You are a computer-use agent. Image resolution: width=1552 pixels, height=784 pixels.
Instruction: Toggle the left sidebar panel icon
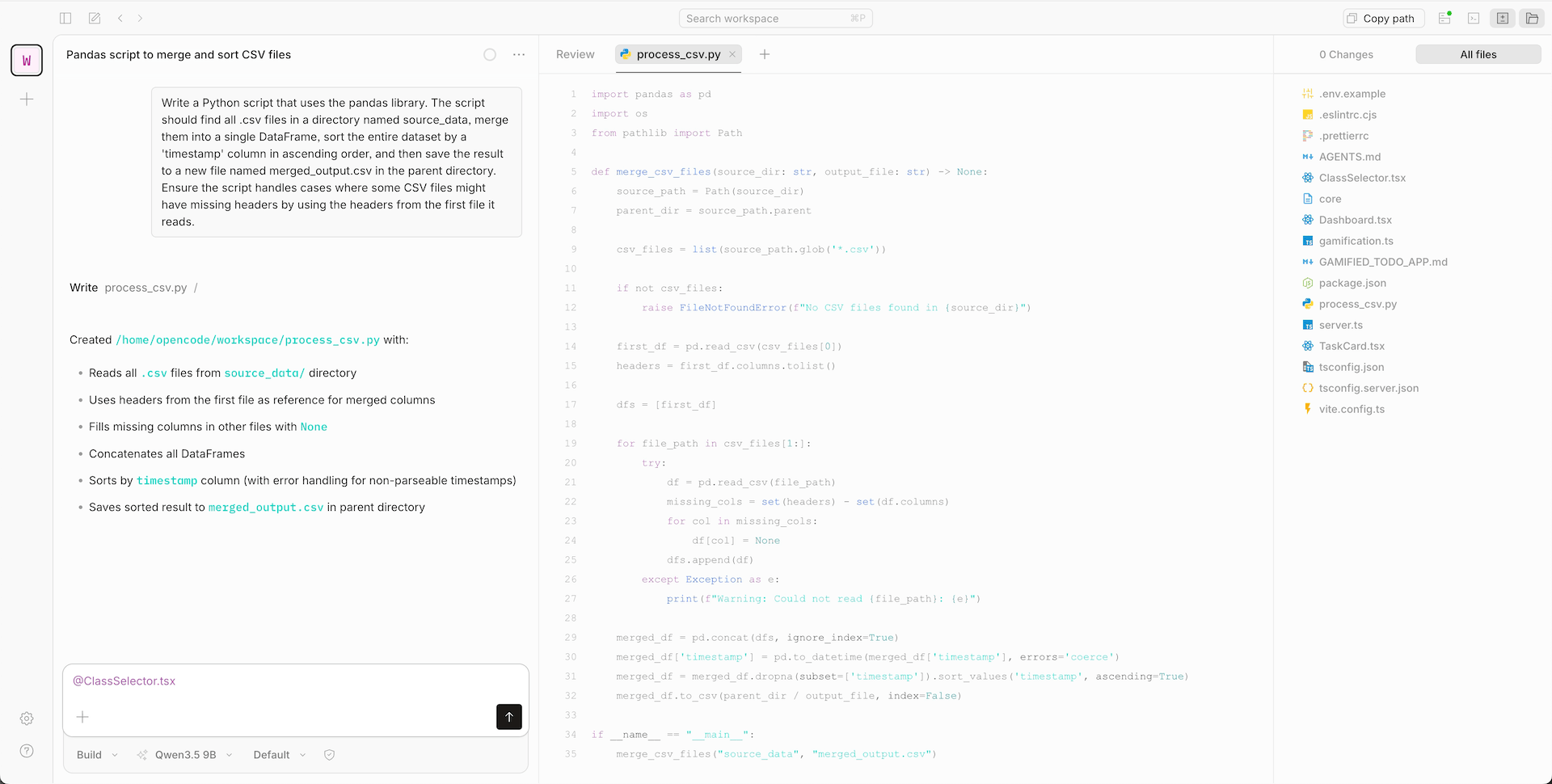65,18
